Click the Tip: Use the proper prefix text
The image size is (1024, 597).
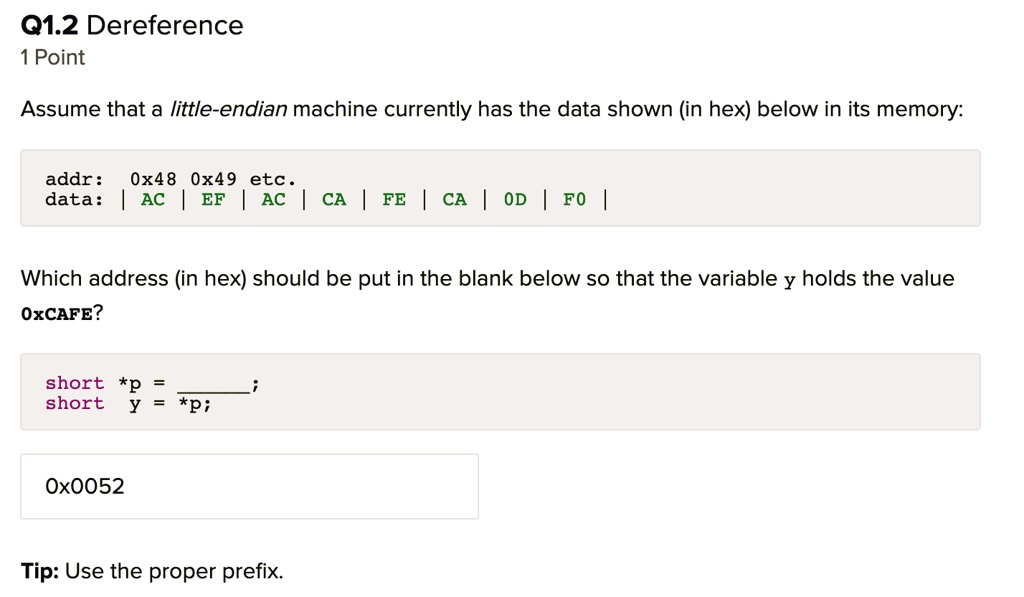[152, 572]
